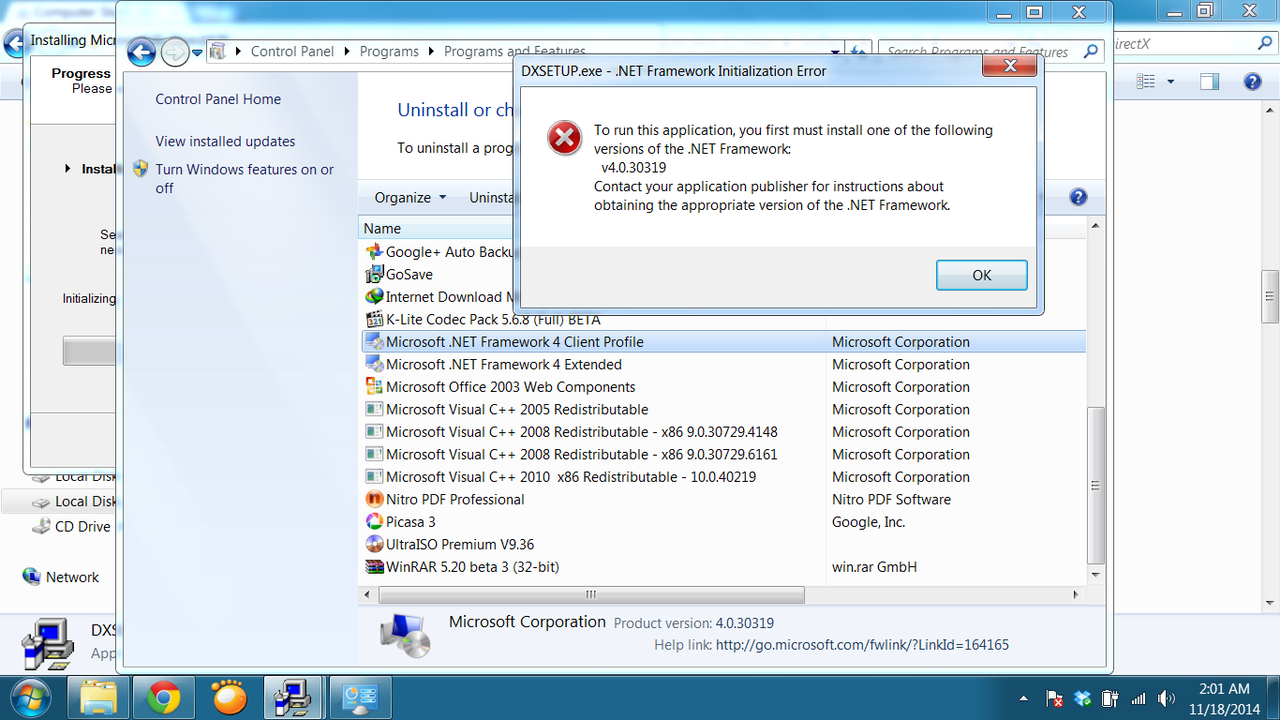Click the Action Center flag in the tray
This screenshot has height=720, width=1280.
click(x=1054, y=698)
